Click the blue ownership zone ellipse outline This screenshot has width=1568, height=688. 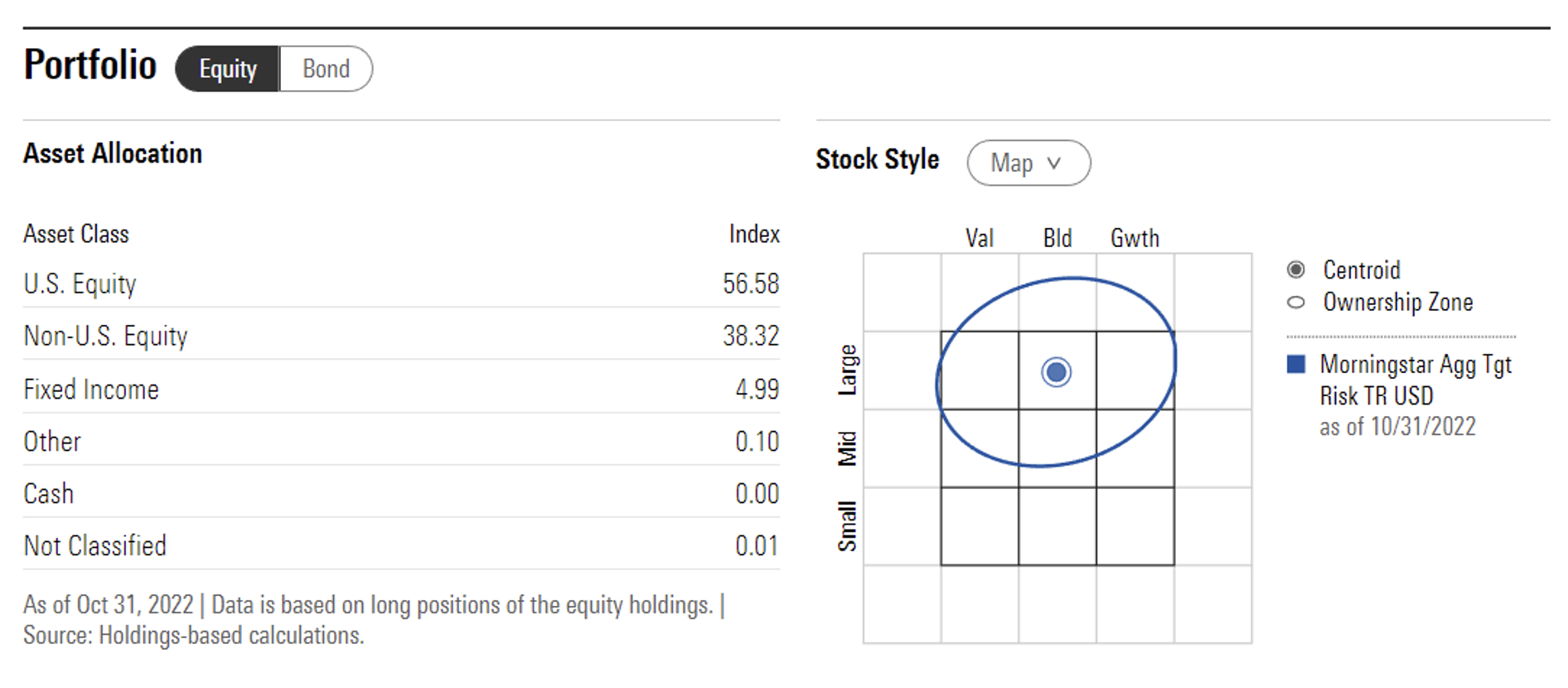tap(1073, 279)
